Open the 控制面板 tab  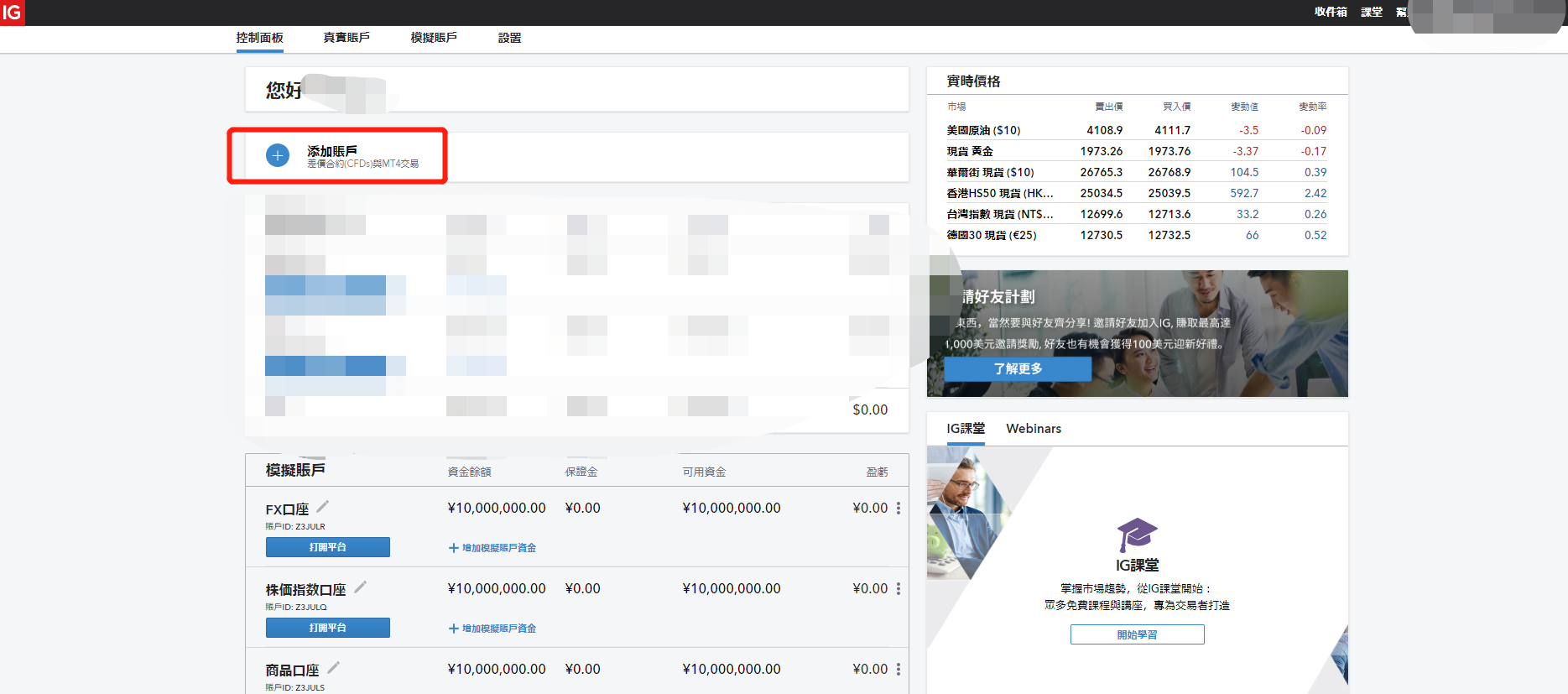pyautogui.click(x=260, y=38)
